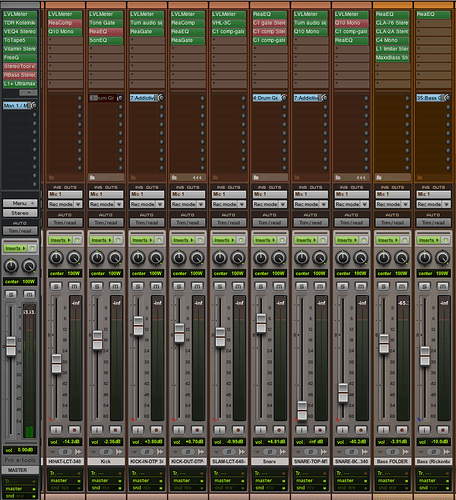Viewport: 456px width, 500px height.
Task: Click the master Menu button
Action: (20, 203)
